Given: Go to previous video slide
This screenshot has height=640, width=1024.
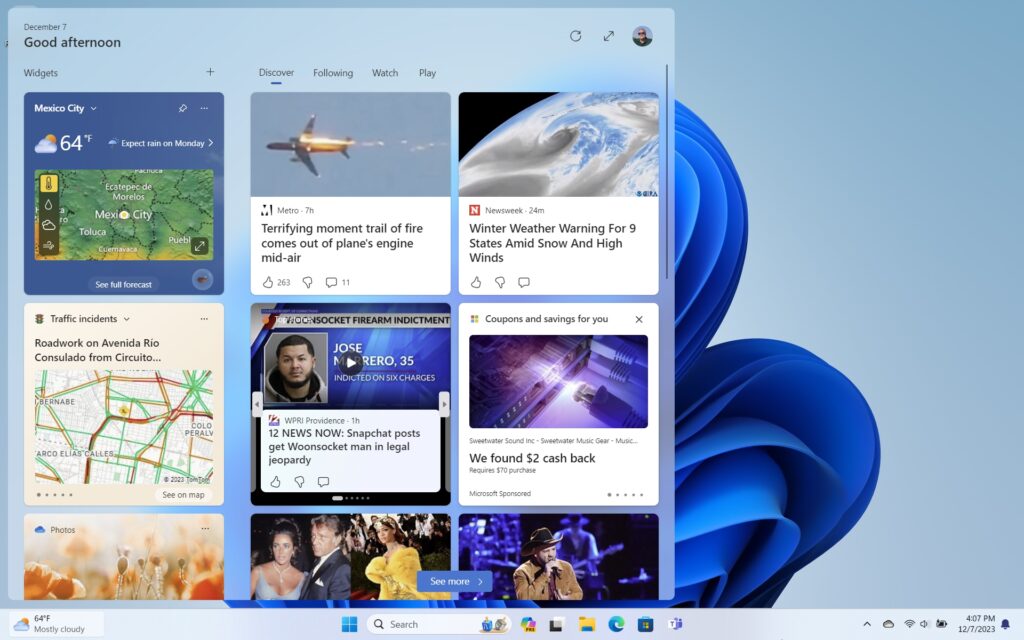Looking at the screenshot, I should (257, 404).
